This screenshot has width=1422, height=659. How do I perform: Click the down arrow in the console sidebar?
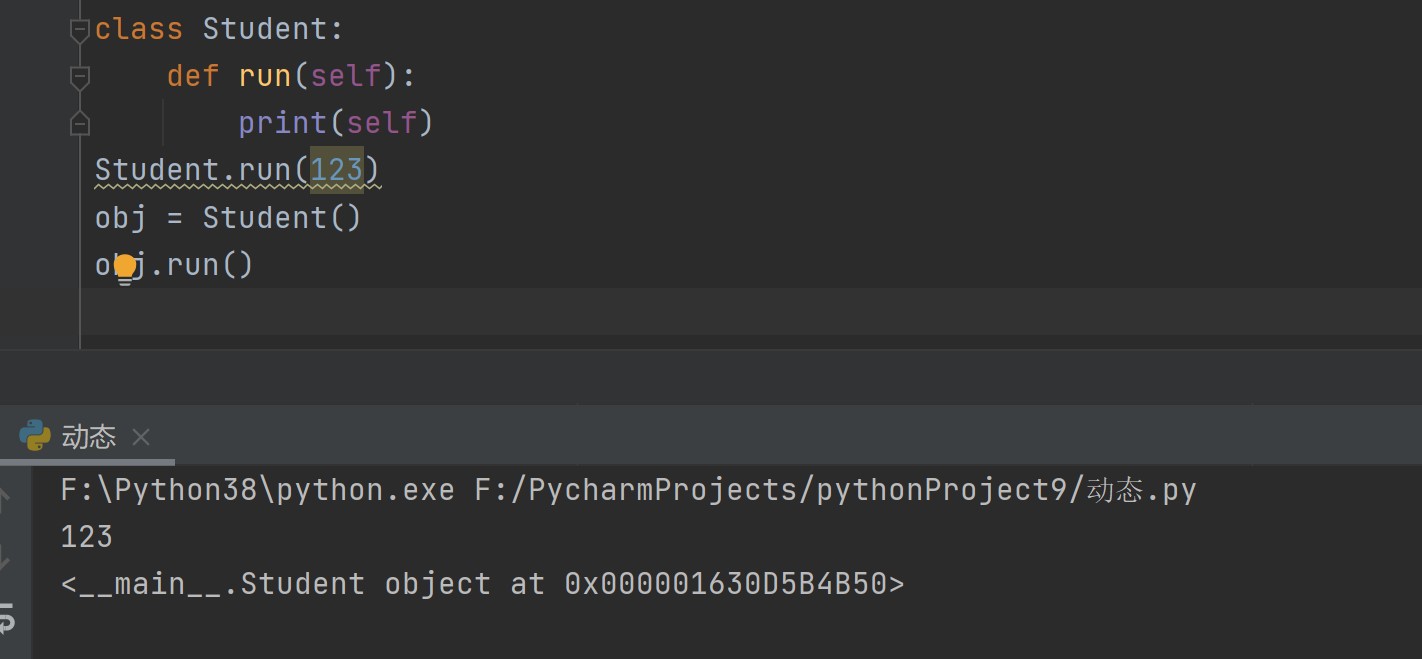[x=7, y=559]
